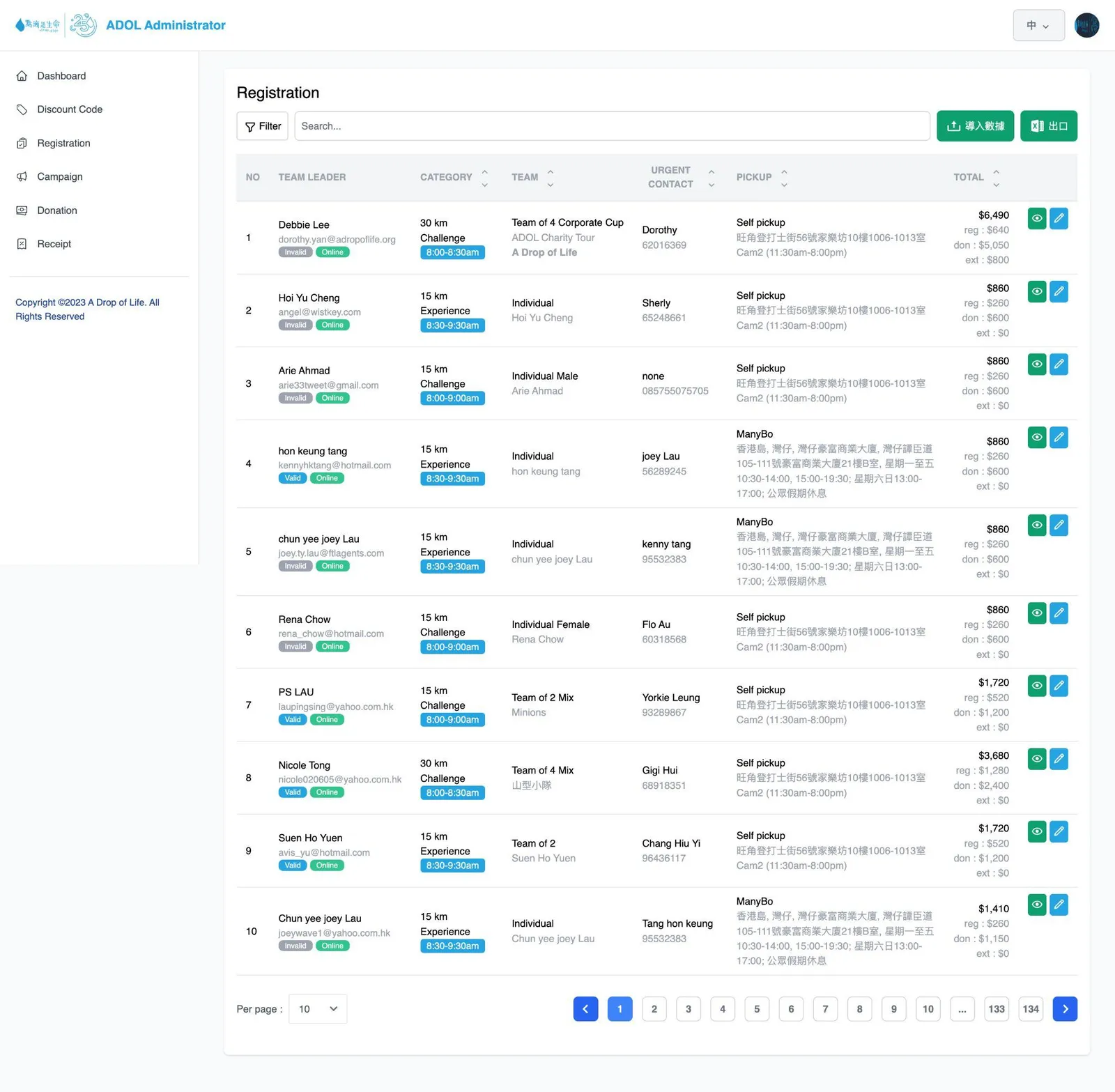Edit hon keung tang's registration with the pencil
Viewport: 1115px width, 1092px height.
1059,438
